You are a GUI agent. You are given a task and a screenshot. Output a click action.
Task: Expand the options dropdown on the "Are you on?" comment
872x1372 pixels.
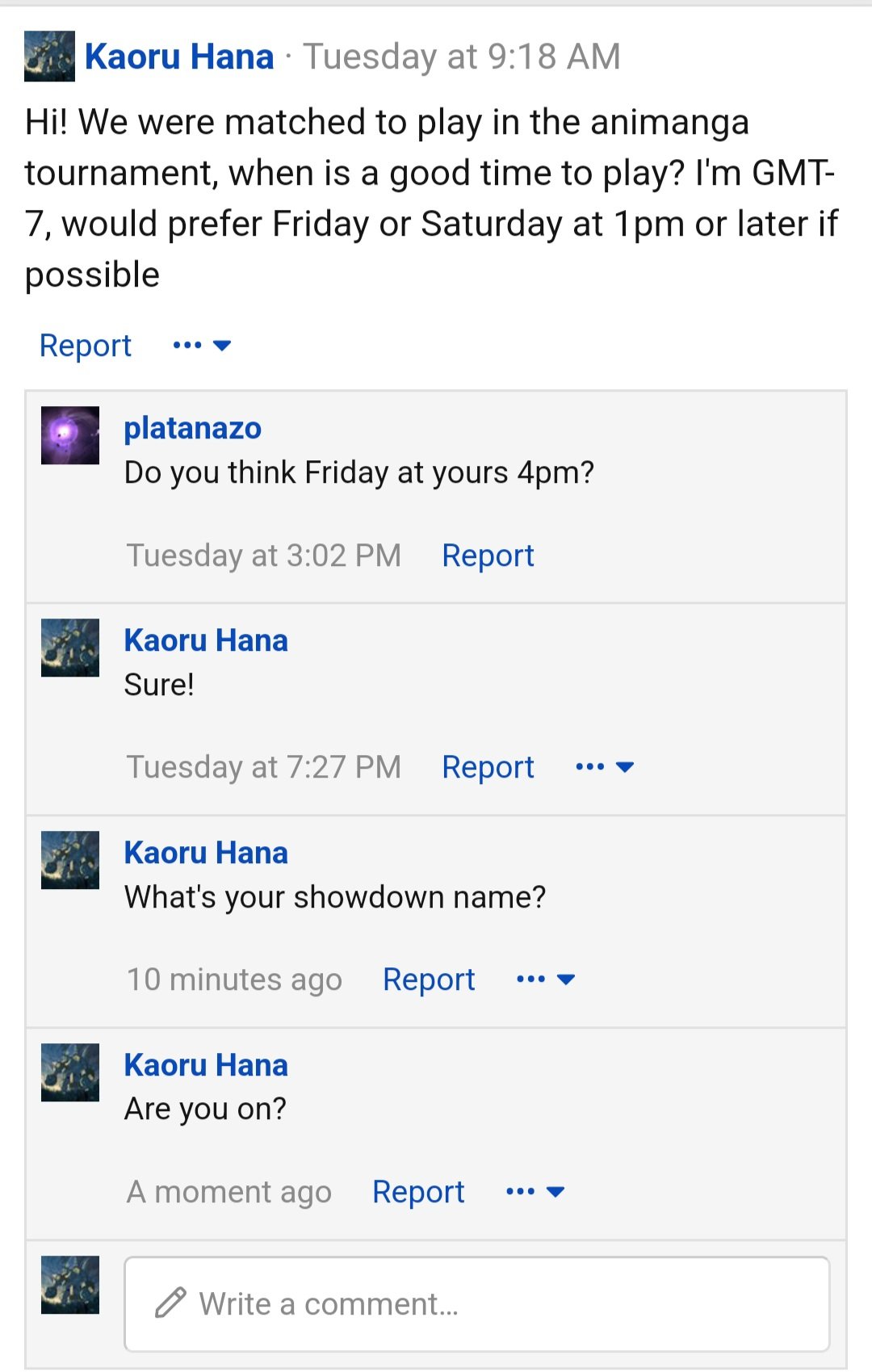[x=535, y=1192]
